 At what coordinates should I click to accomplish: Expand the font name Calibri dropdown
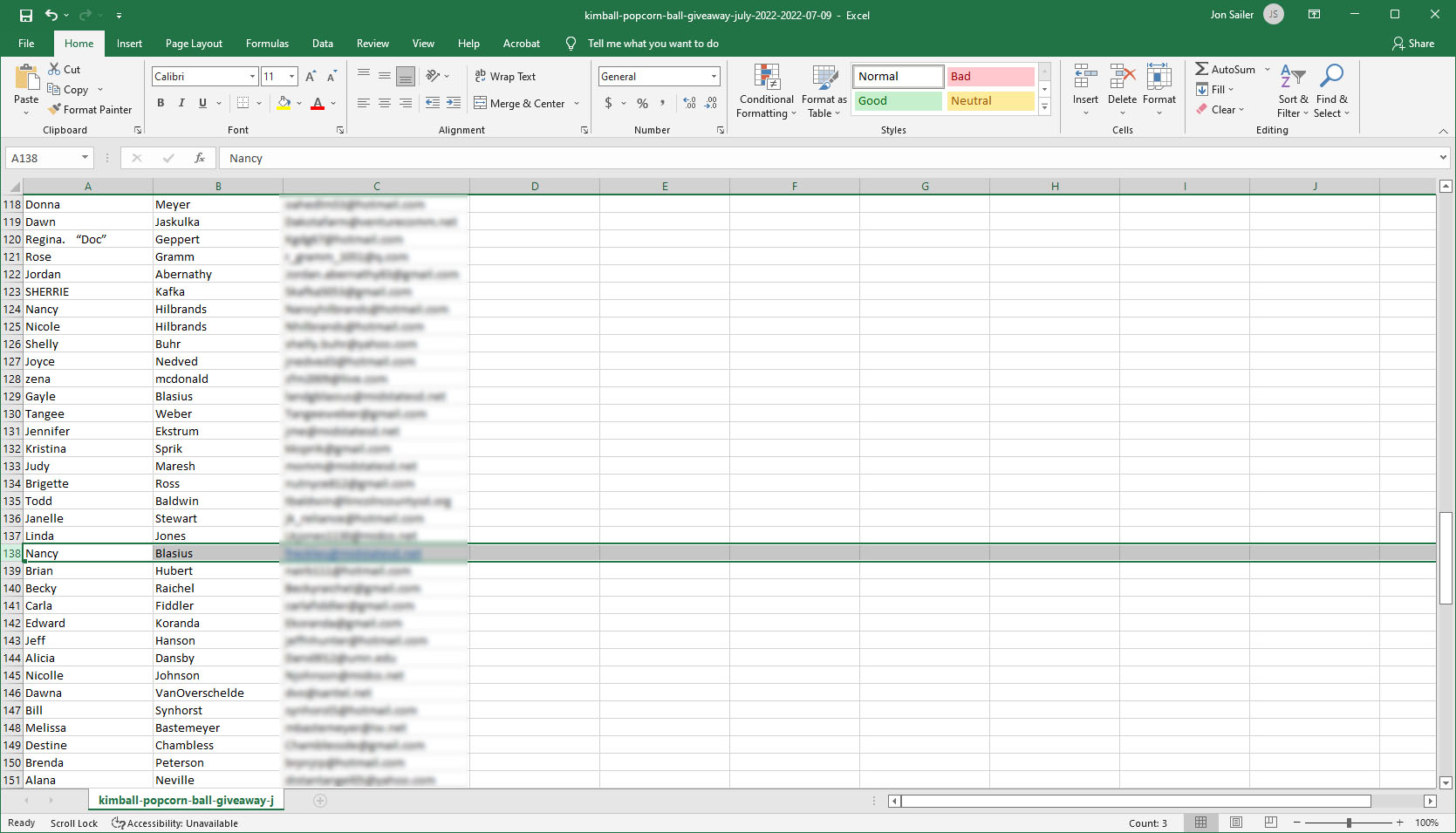click(x=252, y=77)
